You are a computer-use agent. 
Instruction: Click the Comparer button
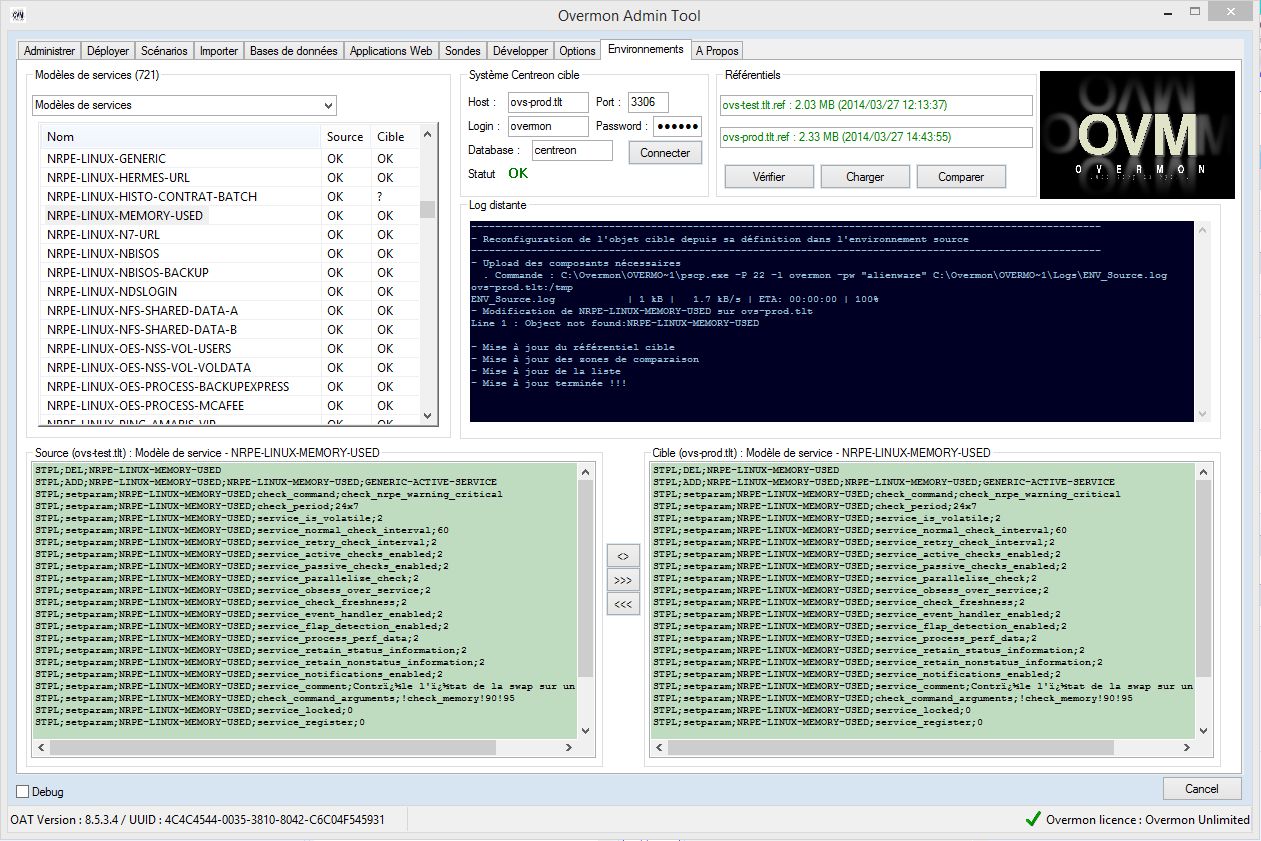pos(960,177)
